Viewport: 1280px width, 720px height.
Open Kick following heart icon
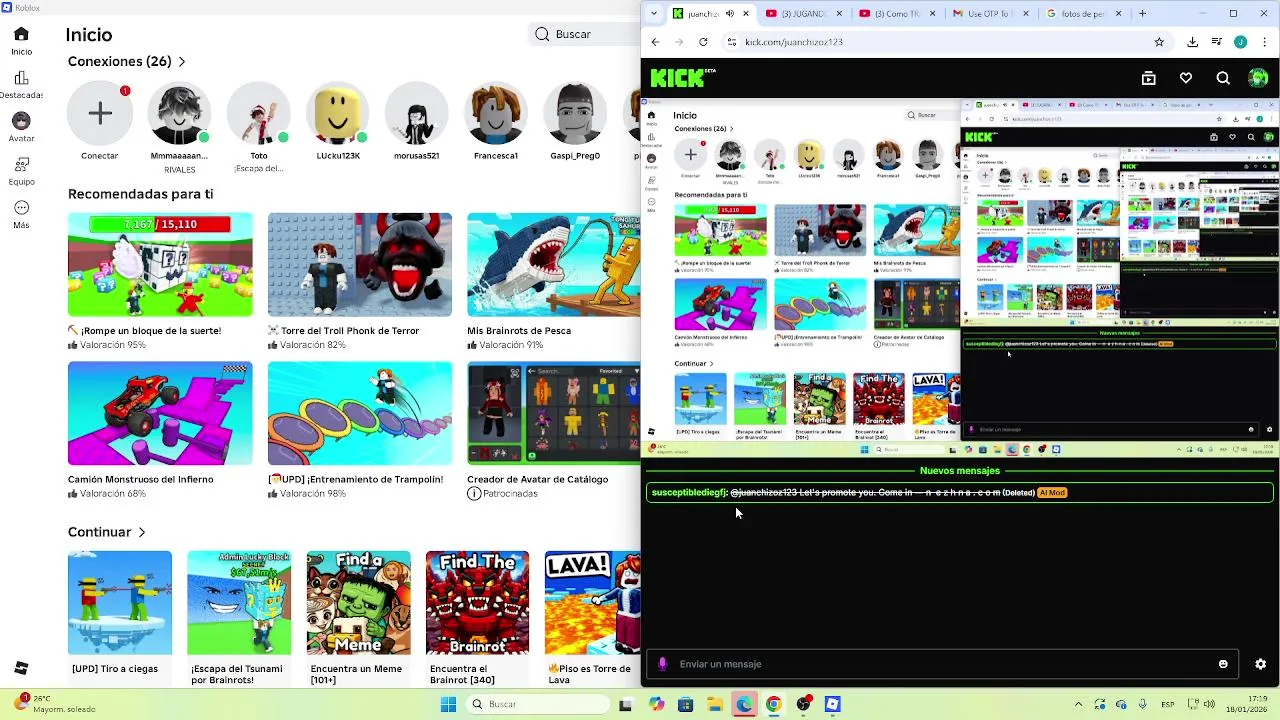tap(1185, 78)
